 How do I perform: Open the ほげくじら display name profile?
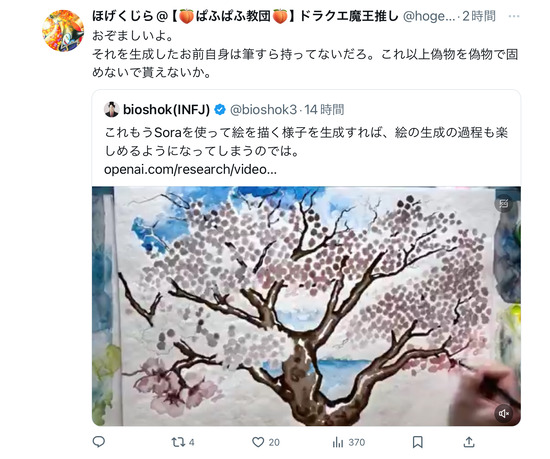[245, 16]
